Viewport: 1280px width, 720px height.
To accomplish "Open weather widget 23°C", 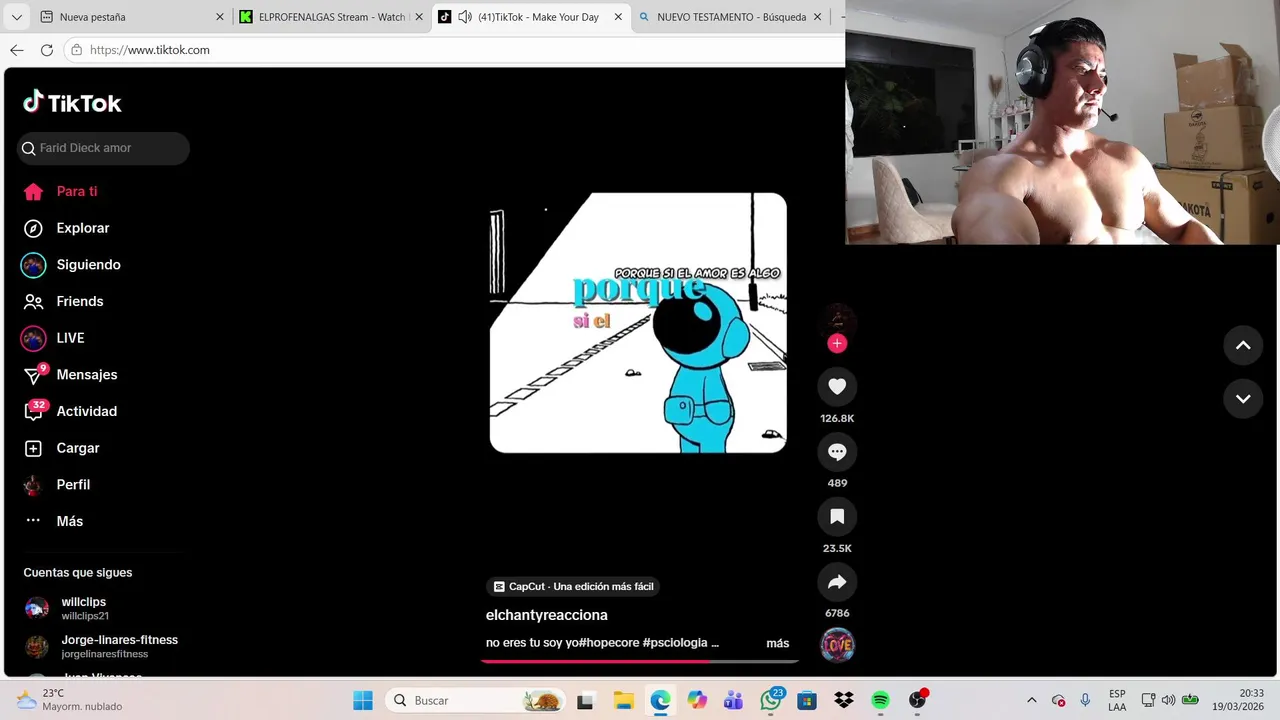I will [x=70, y=700].
